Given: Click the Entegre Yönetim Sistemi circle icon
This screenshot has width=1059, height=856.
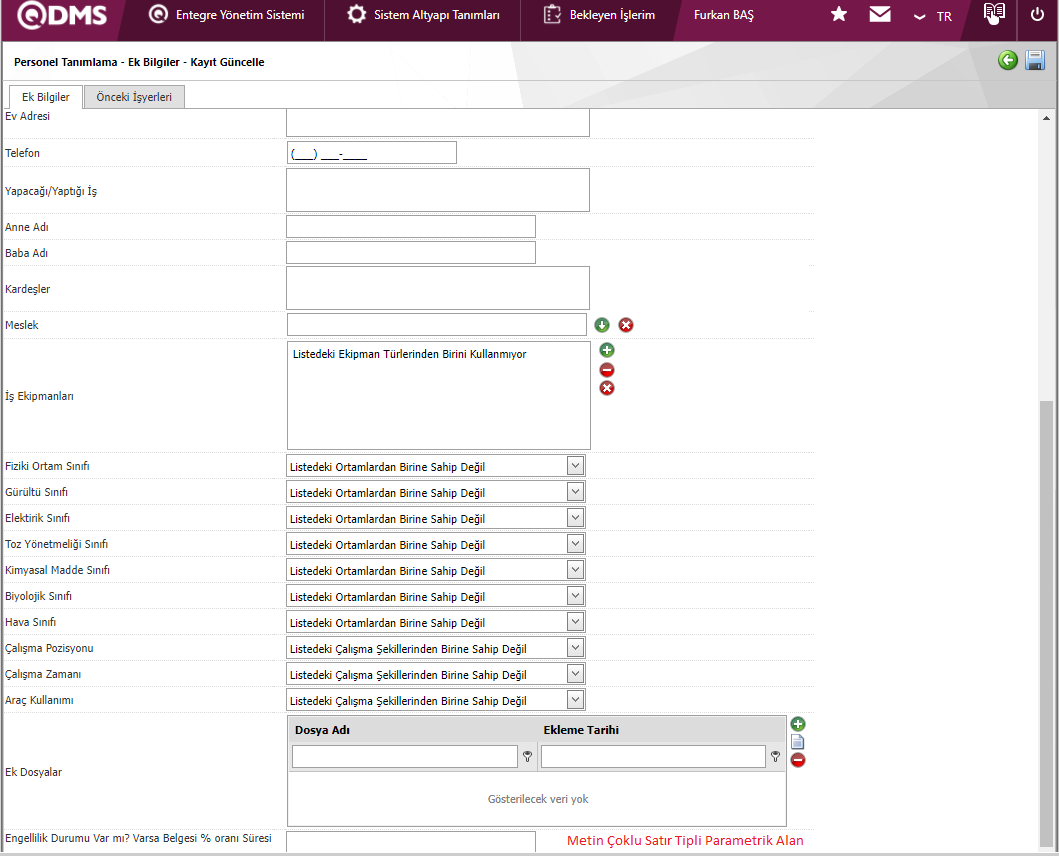Looking at the screenshot, I should pyautogui.click(x=158, y=14).
